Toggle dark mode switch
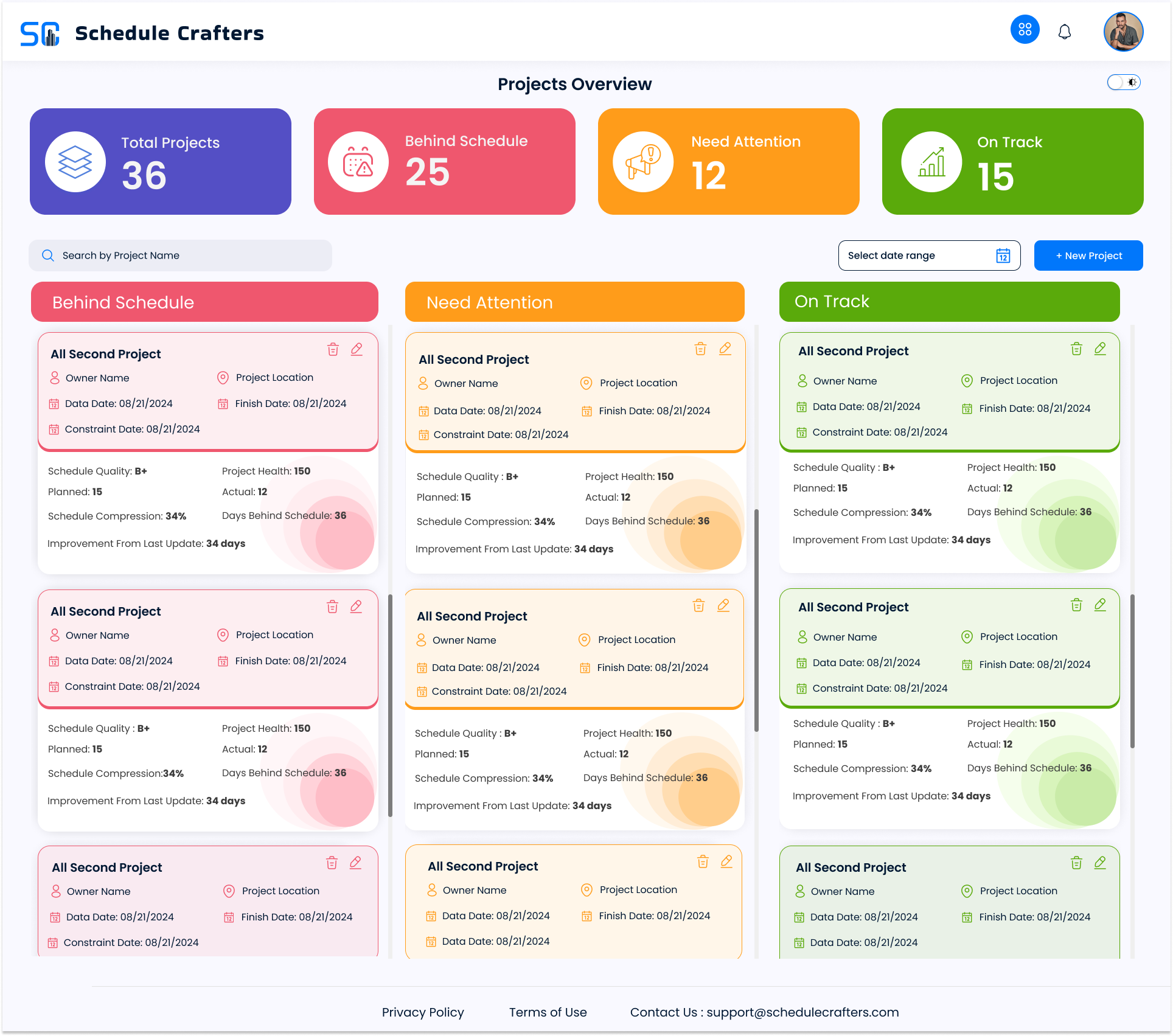 pyautogui.click(x=1123, y=82)
